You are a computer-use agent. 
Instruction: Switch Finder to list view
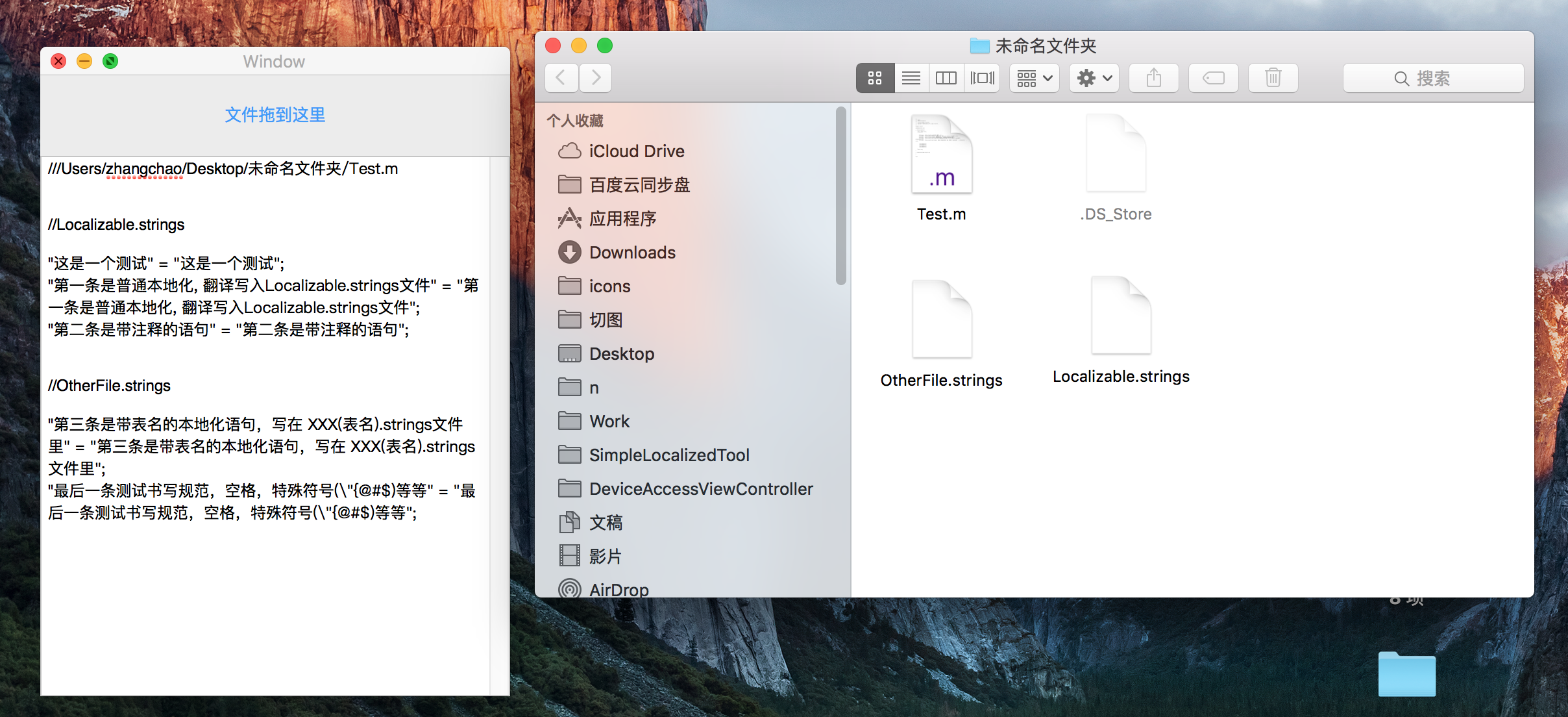click(911, 79)
